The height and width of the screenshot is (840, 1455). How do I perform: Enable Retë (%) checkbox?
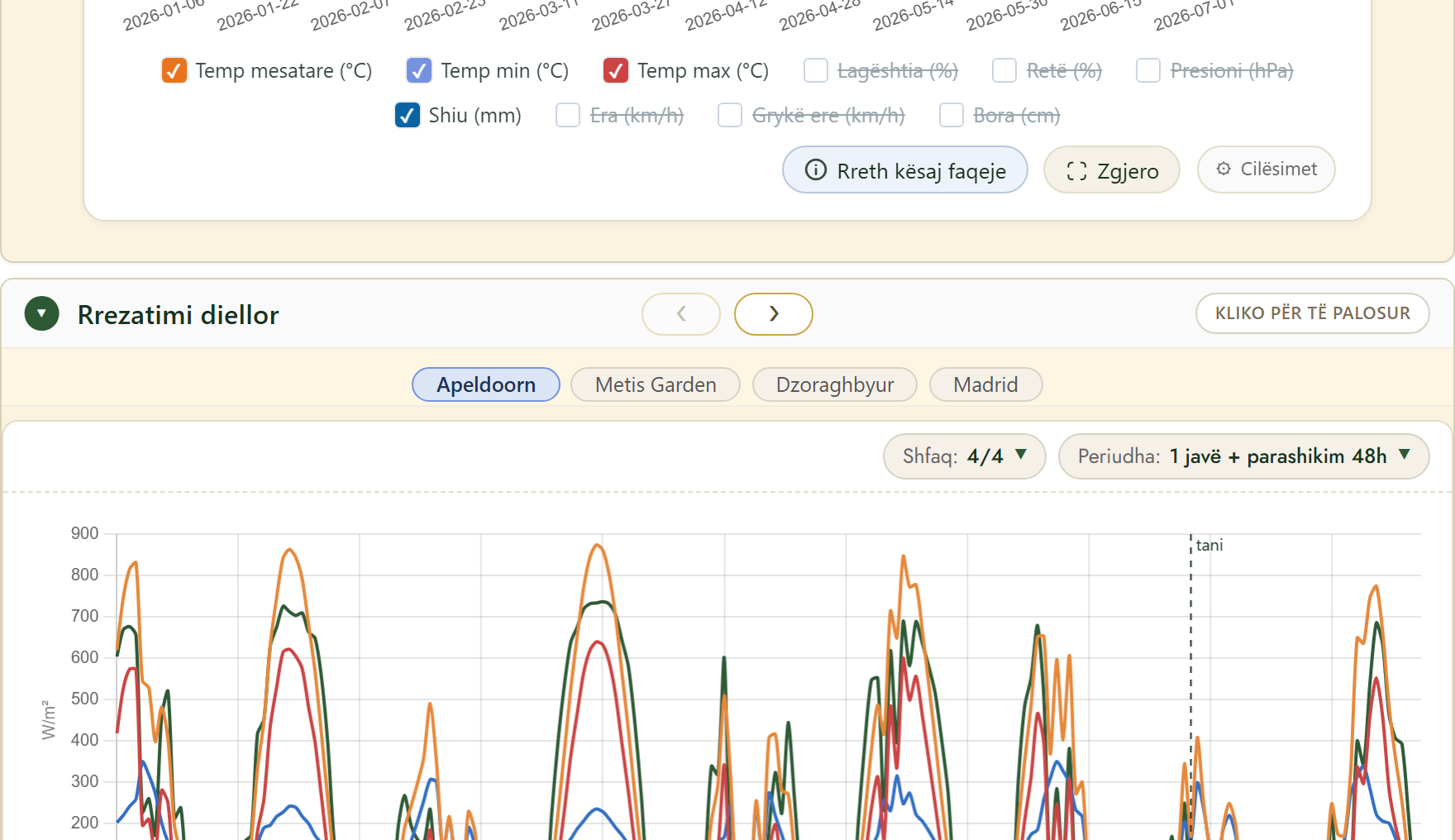(x=1004, y=71)
